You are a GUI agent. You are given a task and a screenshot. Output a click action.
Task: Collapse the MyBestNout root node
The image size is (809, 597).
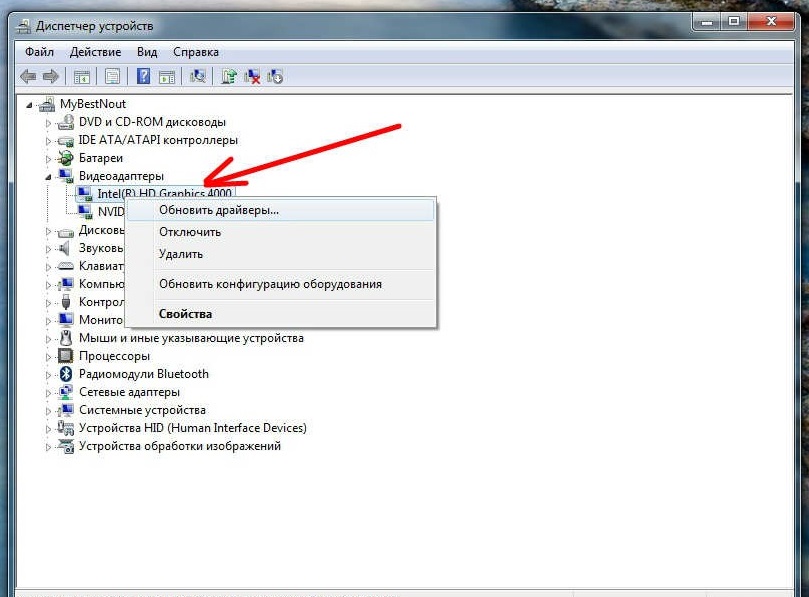point(29,105)
